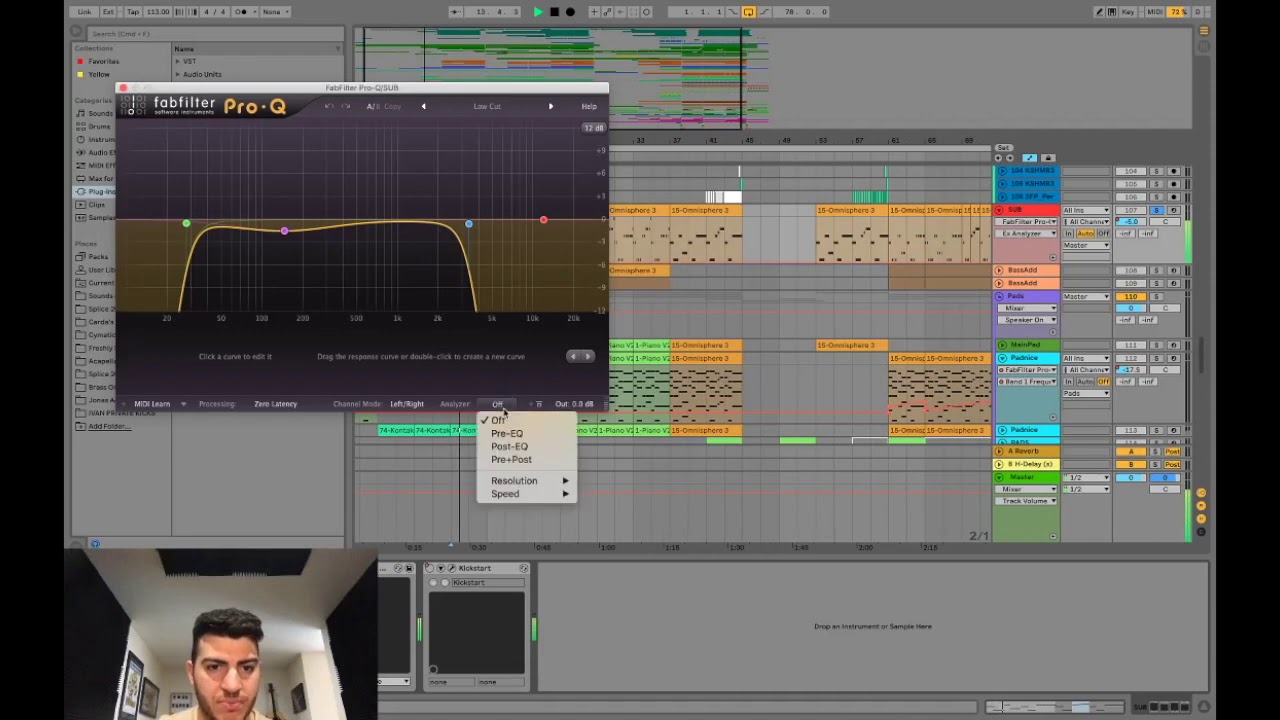Select the pink EQ band node
This screenshot has width=1280, height=720.
(285, 231)
